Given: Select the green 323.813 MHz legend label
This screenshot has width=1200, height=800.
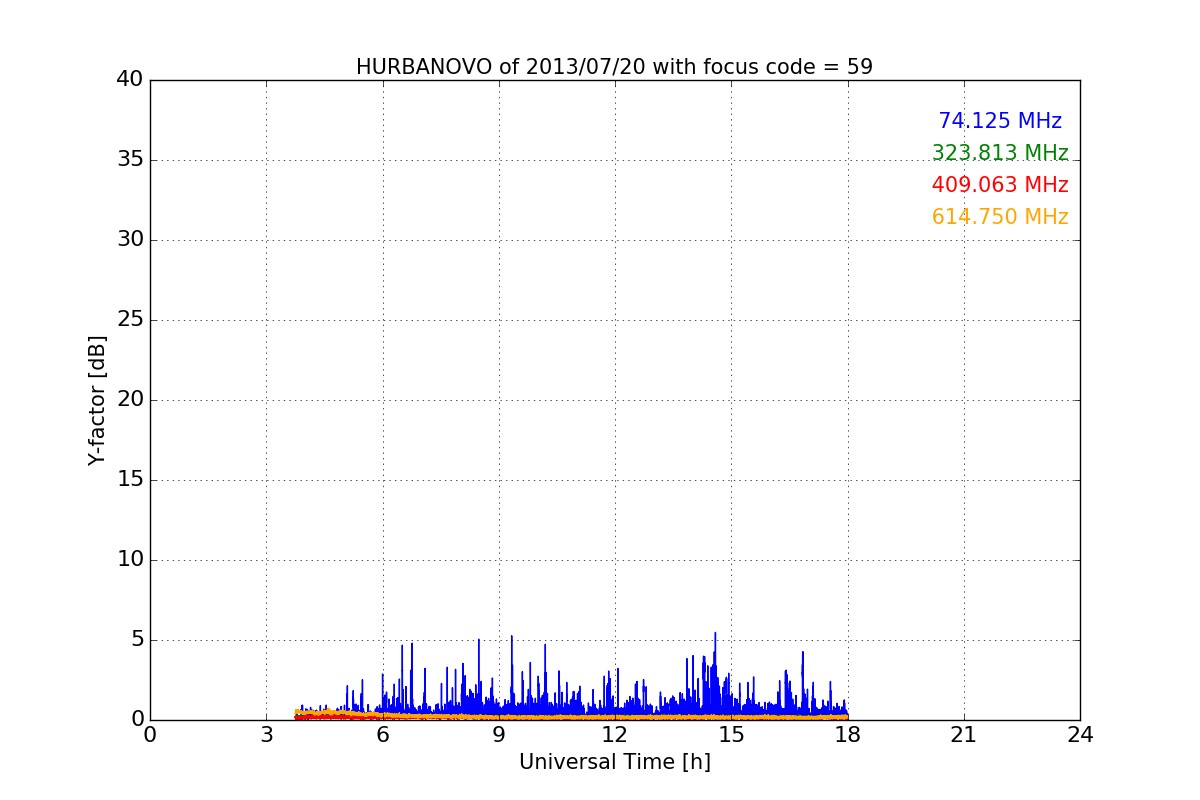Looking at the screenshot, I should pos(1000,153).
